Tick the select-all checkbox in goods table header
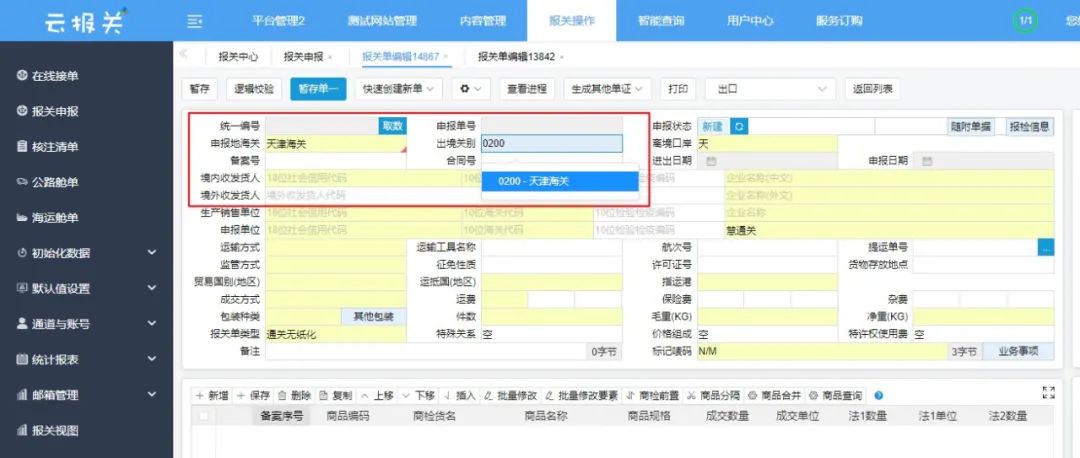 coord(204,416)
